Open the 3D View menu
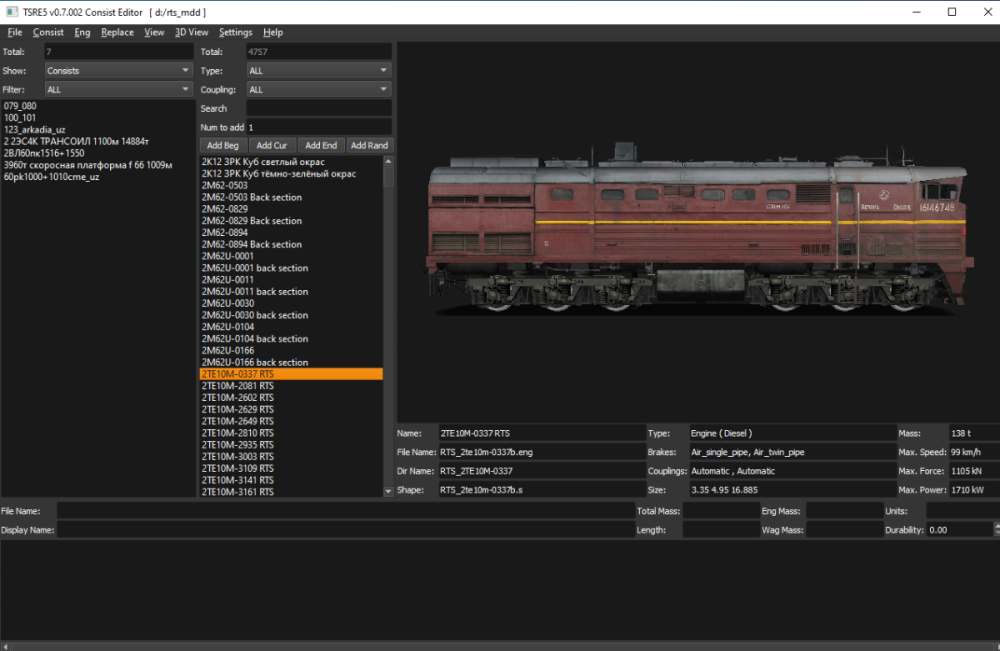This screenshot has height=651, width=1000. pos(191,32)
